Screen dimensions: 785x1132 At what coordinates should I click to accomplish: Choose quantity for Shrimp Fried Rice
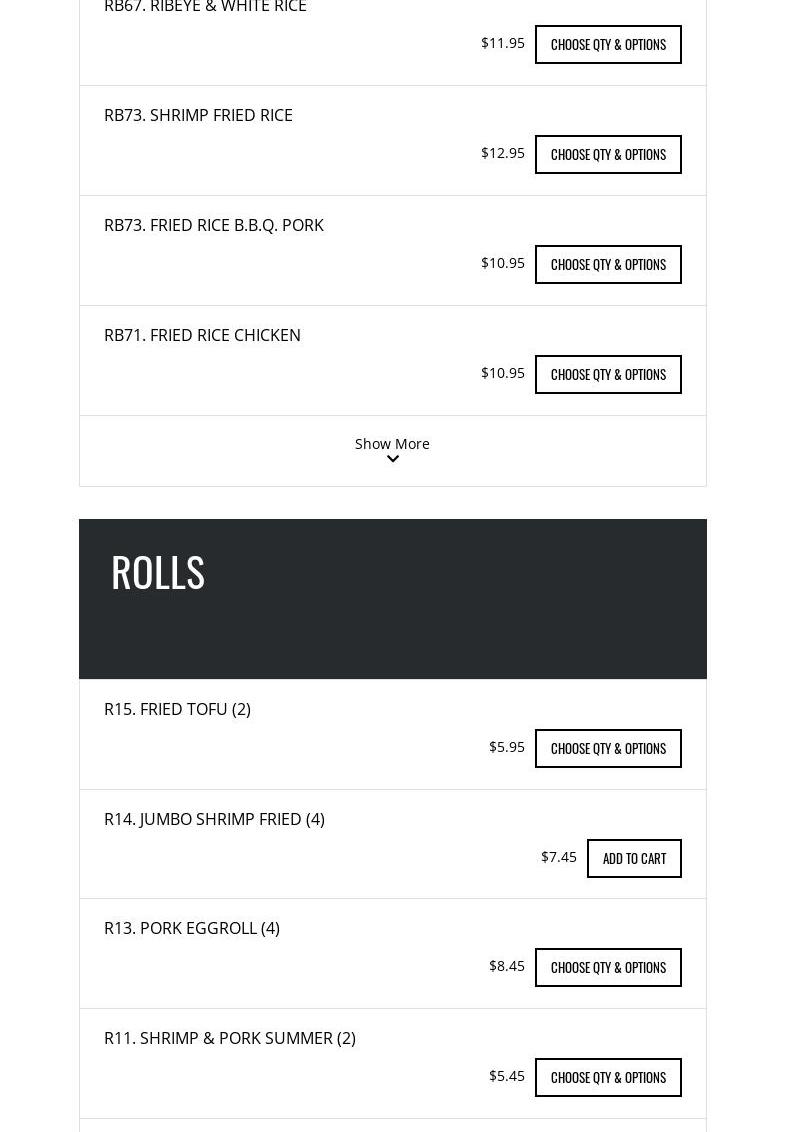point(608,154)
